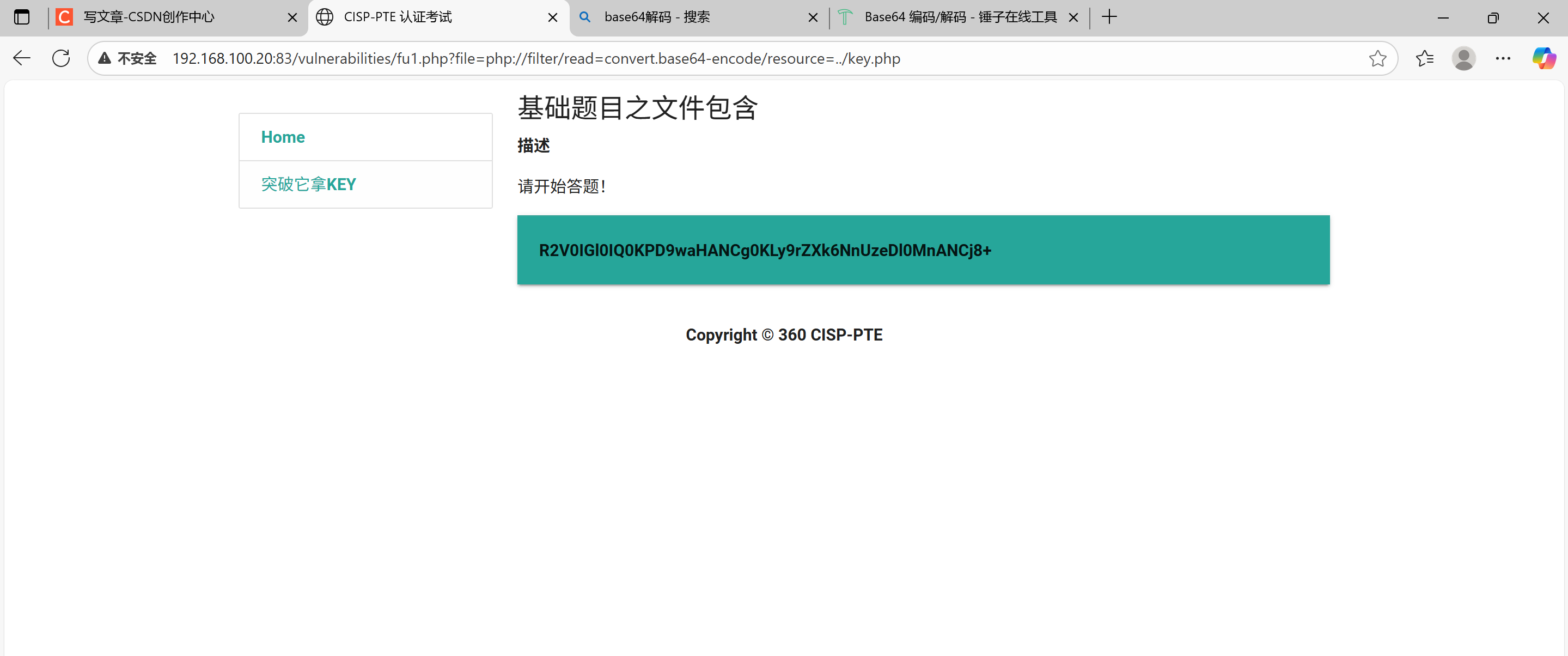1568x656 pixels.
Task: Reload the current page
Action: click(x=61, y=58)
